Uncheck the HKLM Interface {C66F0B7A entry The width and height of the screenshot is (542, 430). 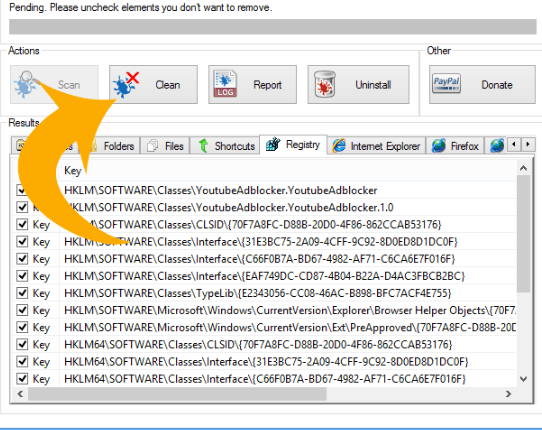[x=22, y=259]
